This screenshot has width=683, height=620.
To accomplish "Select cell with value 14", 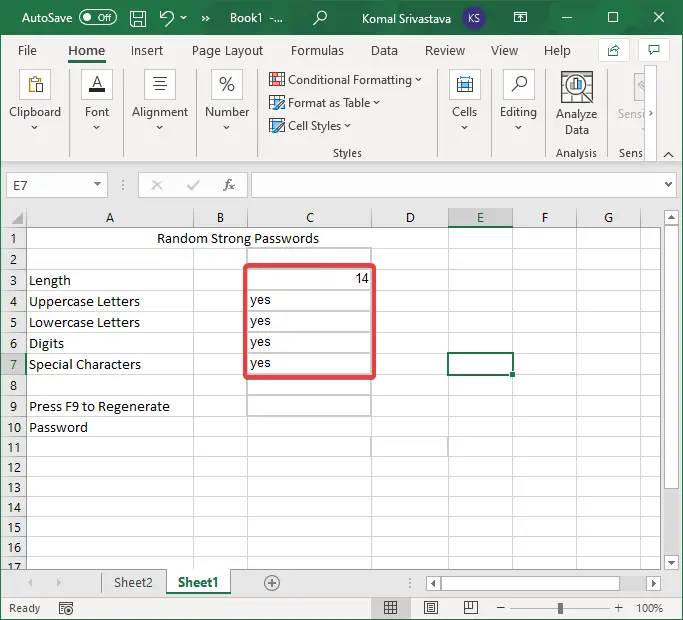I will 309,279.
